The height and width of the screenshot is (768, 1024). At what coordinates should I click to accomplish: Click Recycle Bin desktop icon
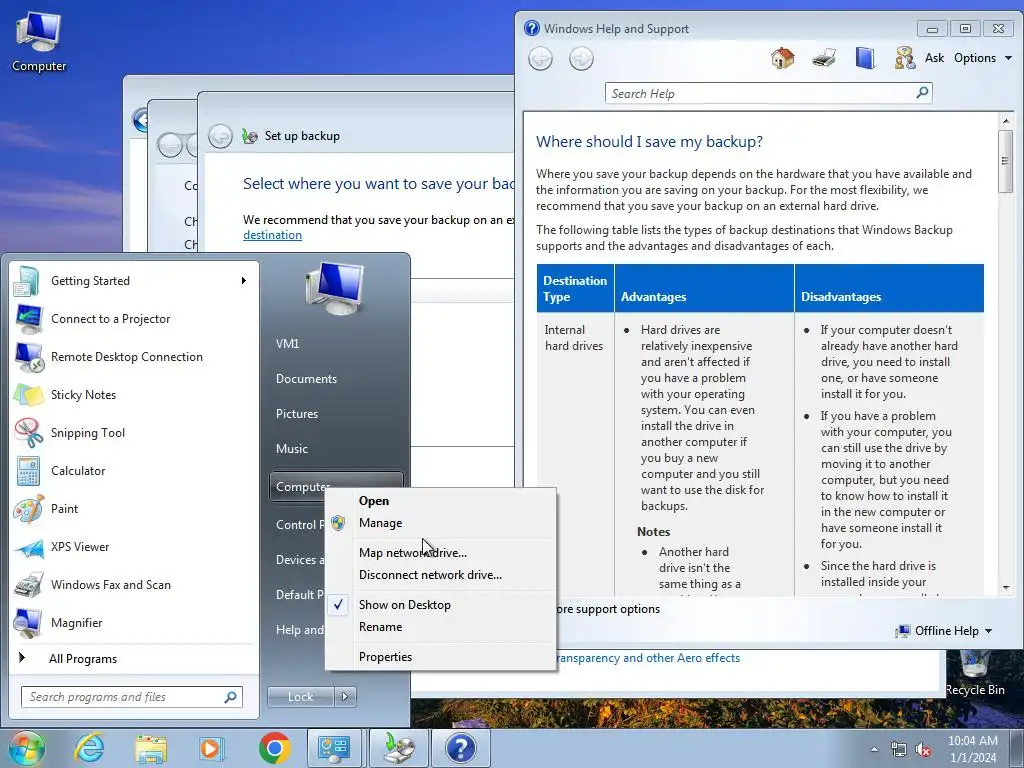(974, 674)
